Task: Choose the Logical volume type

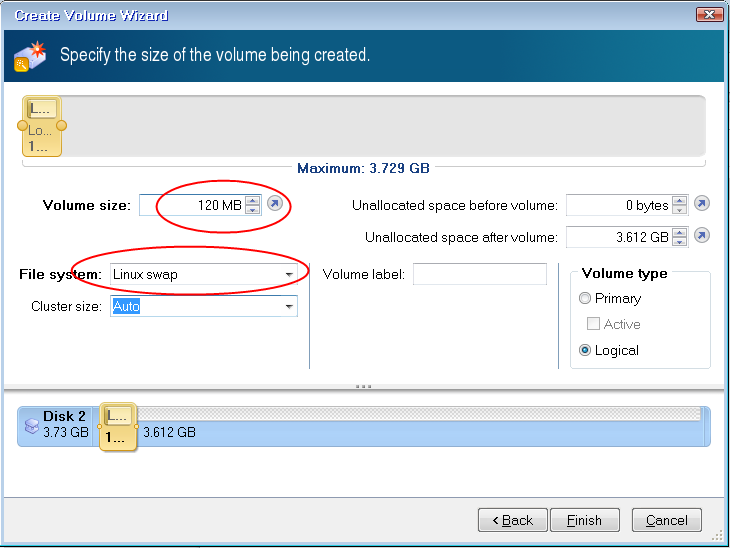Action: 585,350
